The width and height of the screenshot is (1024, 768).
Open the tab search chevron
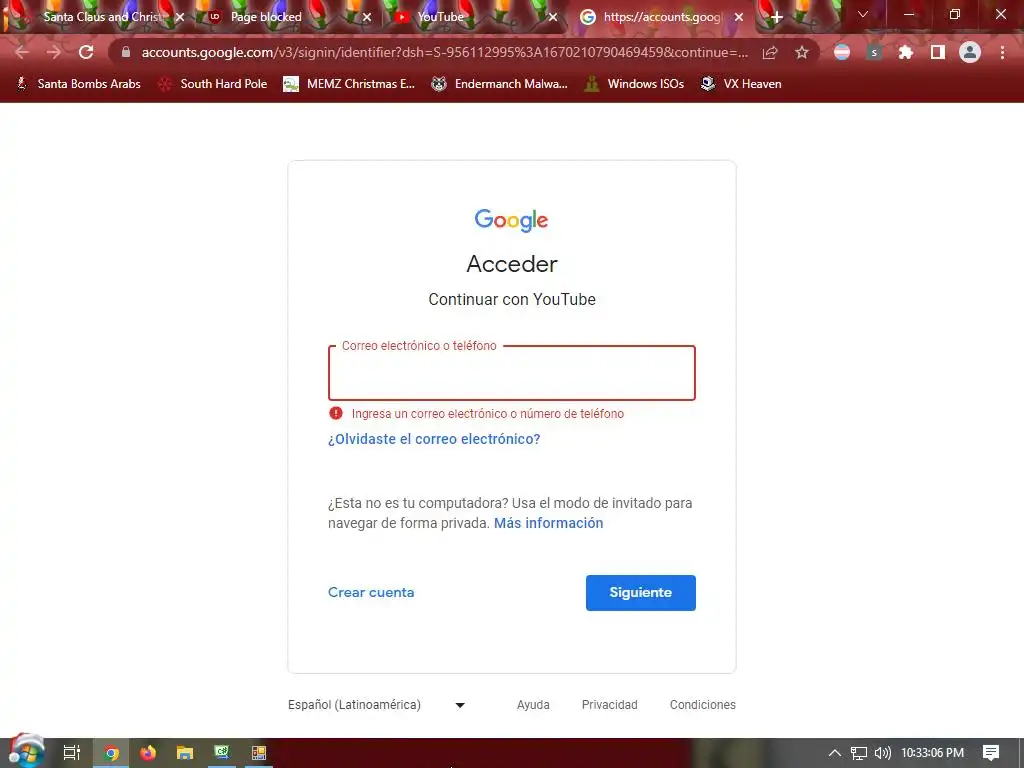(863, 14)
